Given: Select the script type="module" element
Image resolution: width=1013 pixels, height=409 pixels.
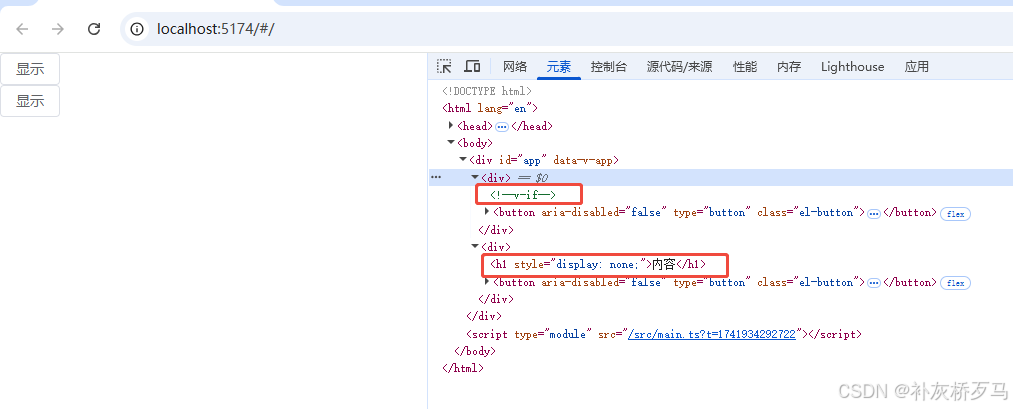Looking at the screenshot, I should pos(664,334).
